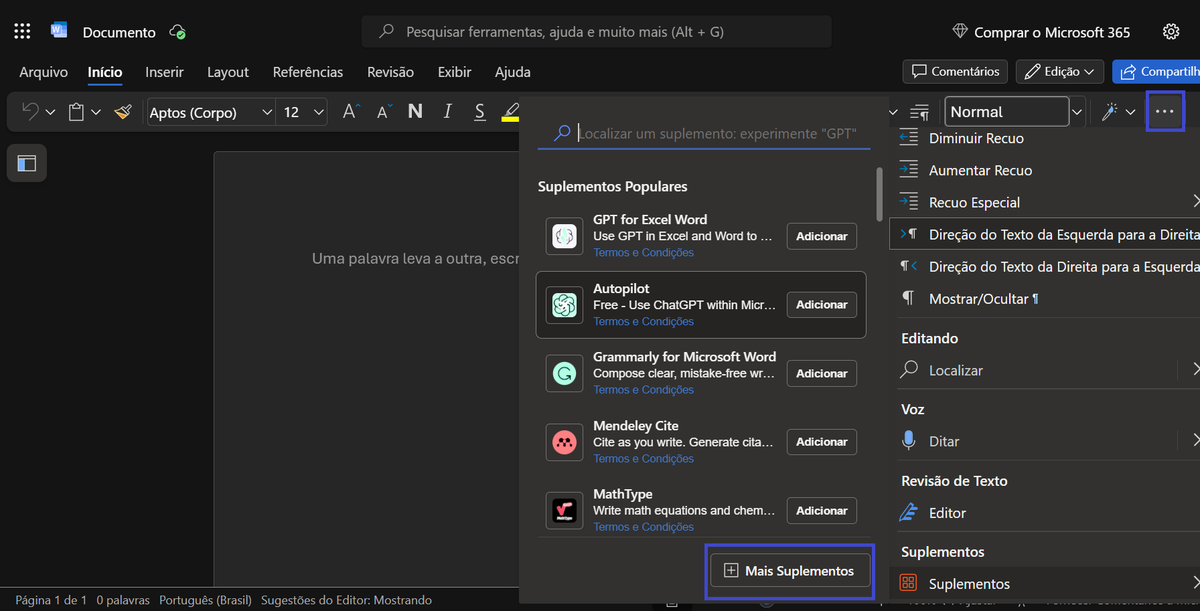The height and width of the screenshot is (611, 1200).
Task: Click Mais Suplementos button
Action: [x=789, y=570]
